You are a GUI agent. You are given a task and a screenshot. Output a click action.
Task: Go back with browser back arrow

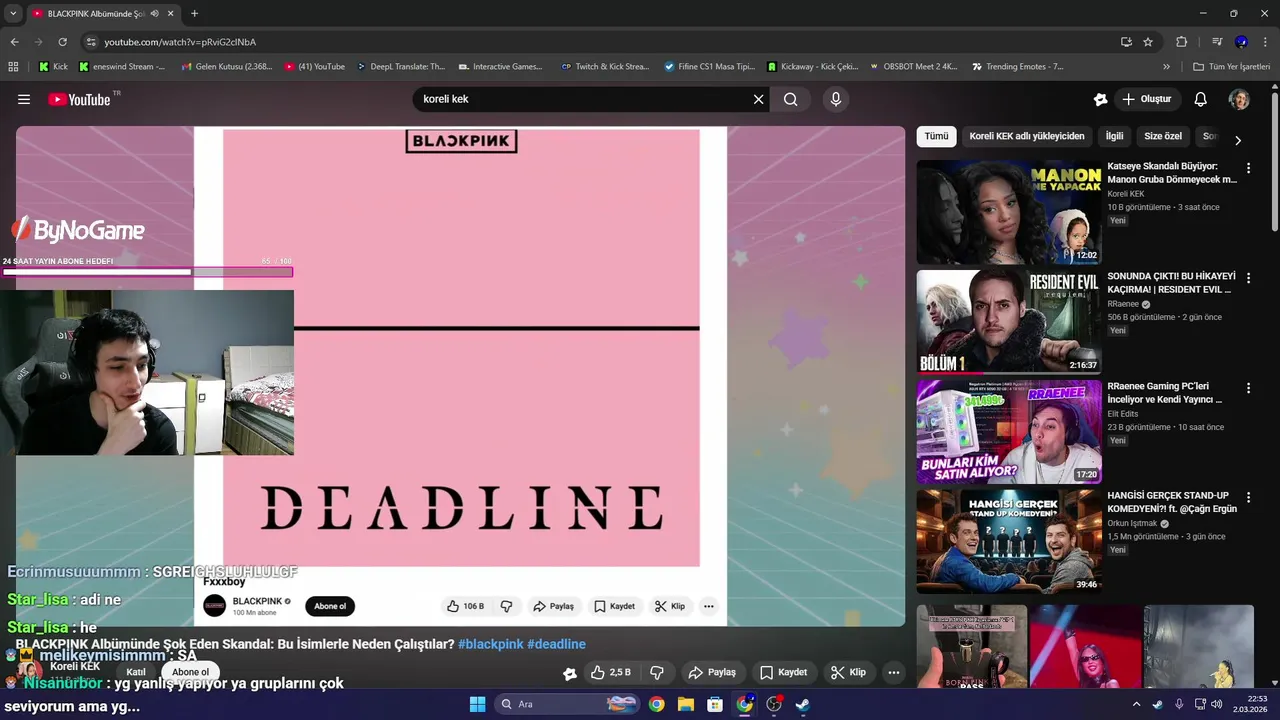point(14,42)
